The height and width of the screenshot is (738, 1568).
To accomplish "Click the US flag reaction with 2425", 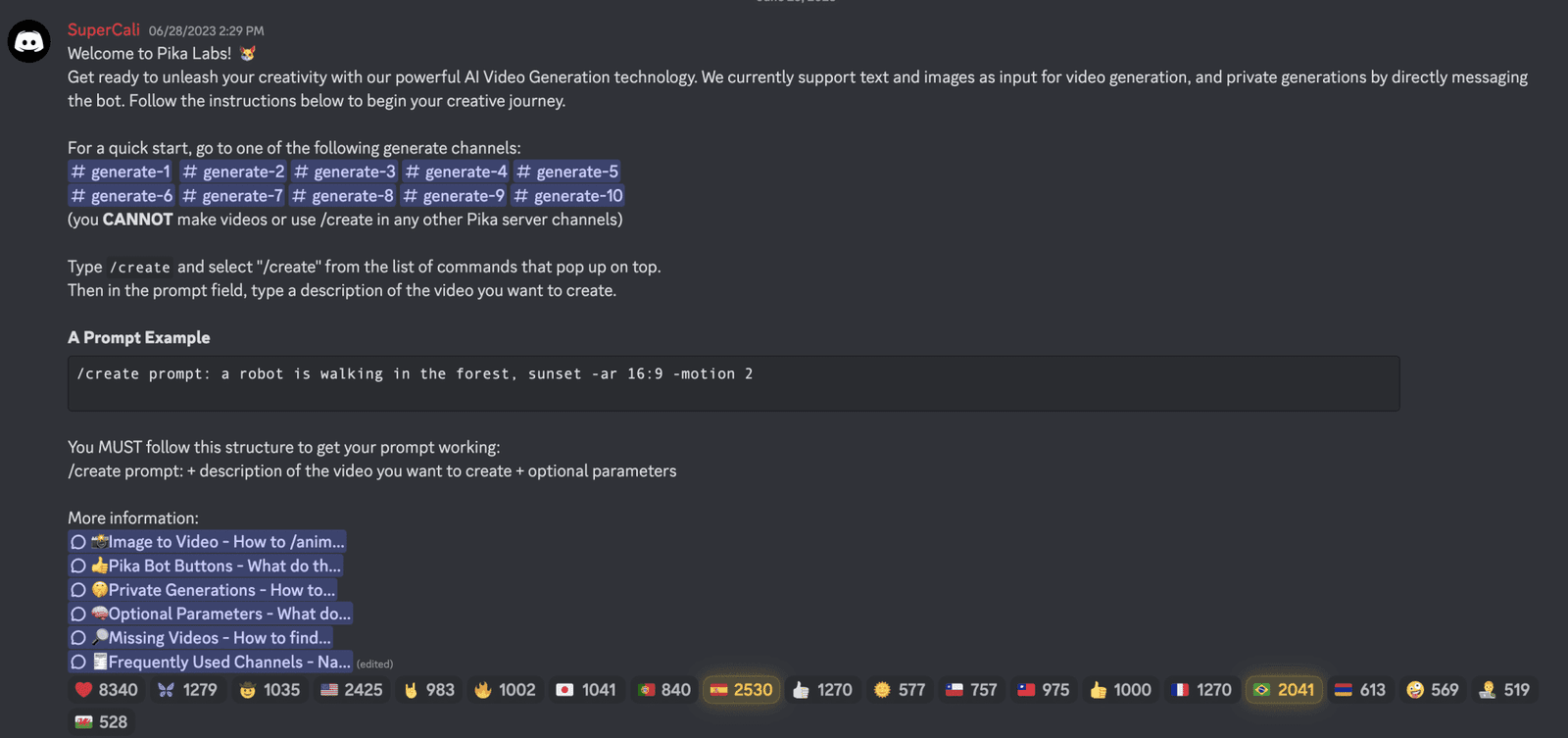I will [x=352, y=690].
